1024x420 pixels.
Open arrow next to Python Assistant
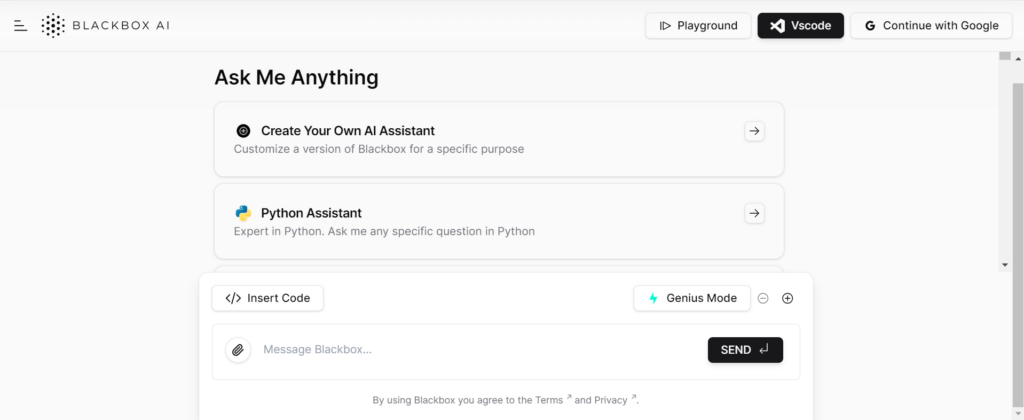[x=754, y=214]
